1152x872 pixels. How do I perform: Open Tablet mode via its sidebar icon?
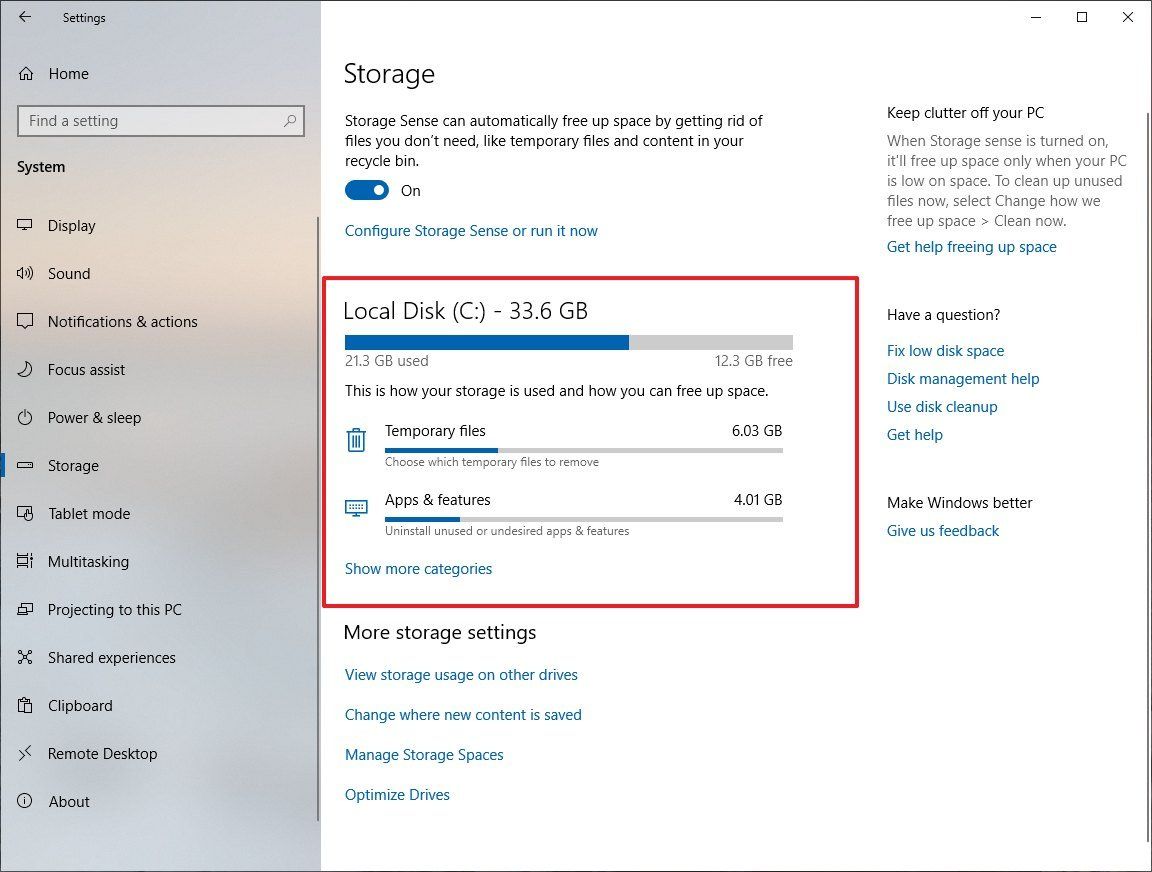pyautogui.click(x=23, y=513)
